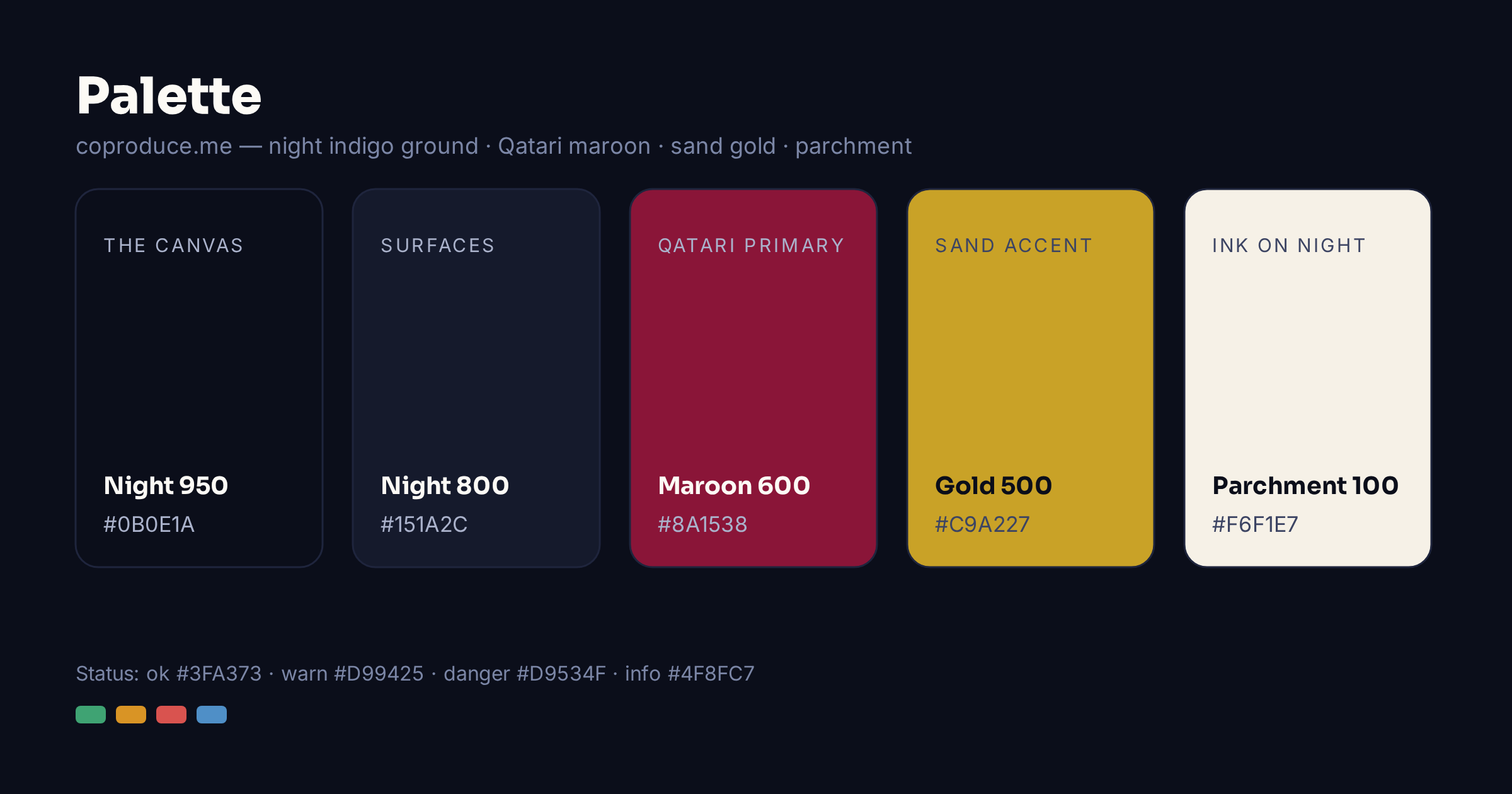This screenshot has width=1512, height=794.
Task: Click the coproduce.me subtitle text
Action: 494,146
